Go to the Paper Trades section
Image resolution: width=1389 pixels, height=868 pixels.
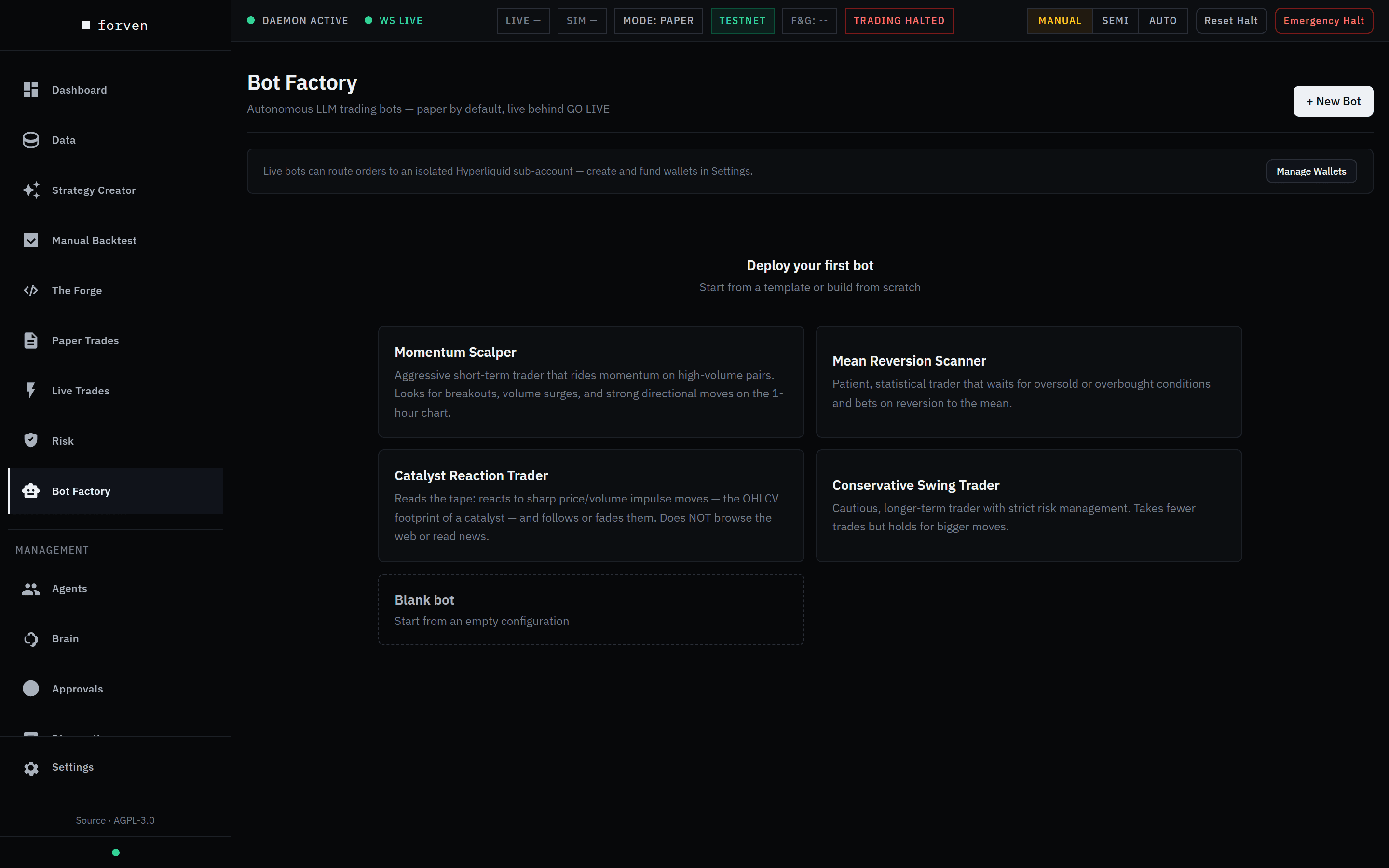coord(115,340)
